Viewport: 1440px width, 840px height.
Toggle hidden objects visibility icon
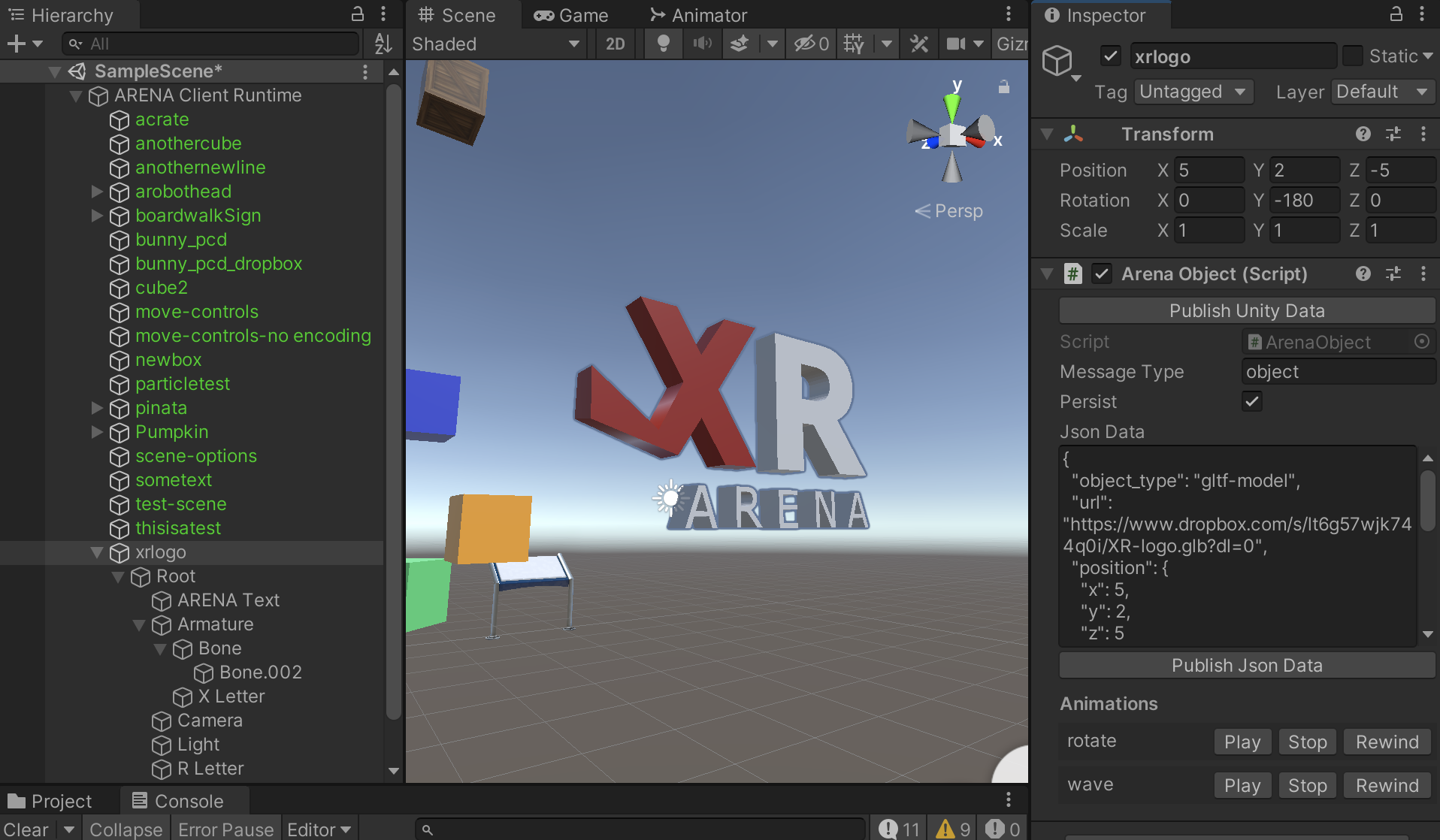811,44
